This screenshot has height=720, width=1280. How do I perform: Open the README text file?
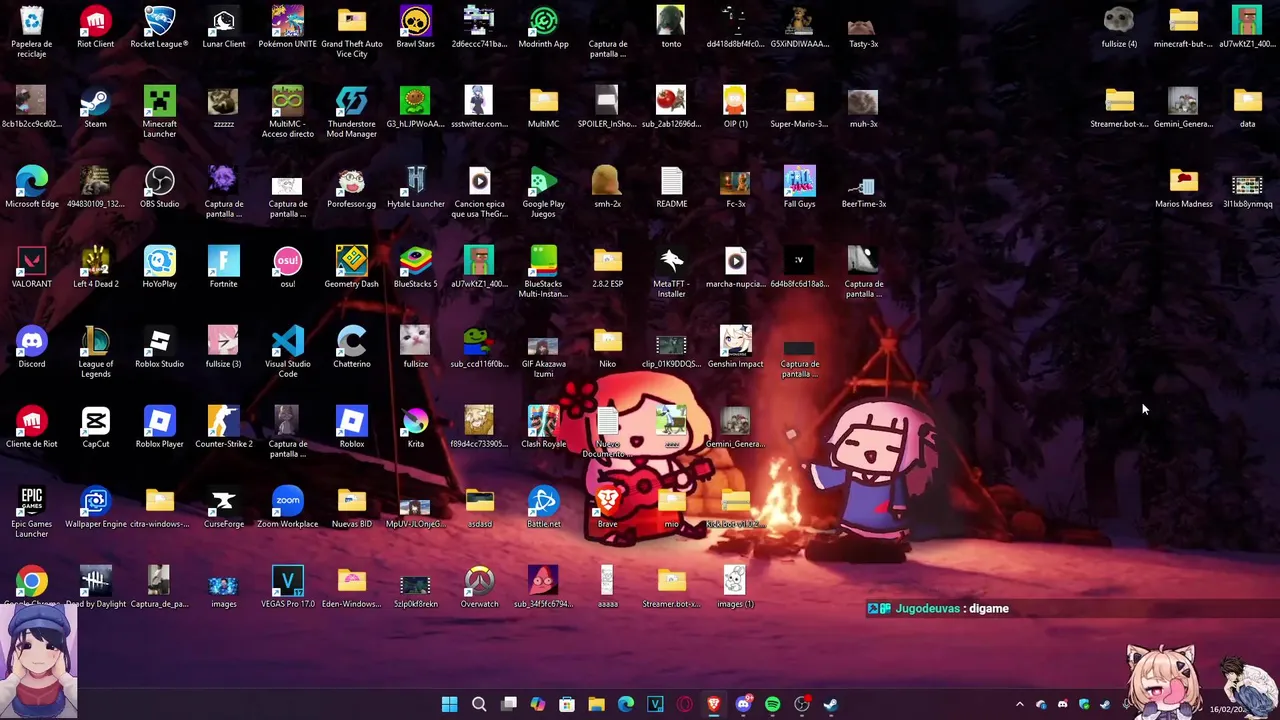click(672, 187)
